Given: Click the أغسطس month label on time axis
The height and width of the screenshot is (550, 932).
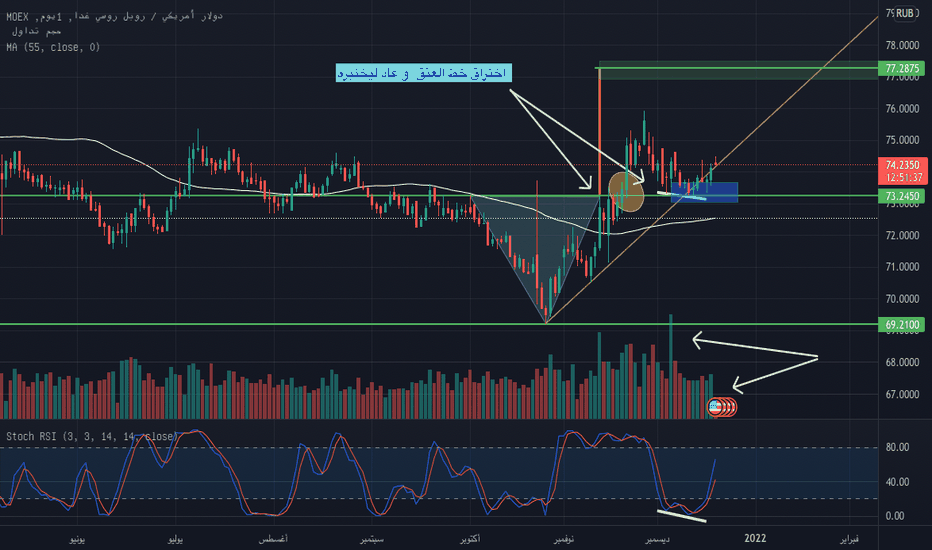Looking at the screenshot, I should pyautogui.click(x=273, y=539).
